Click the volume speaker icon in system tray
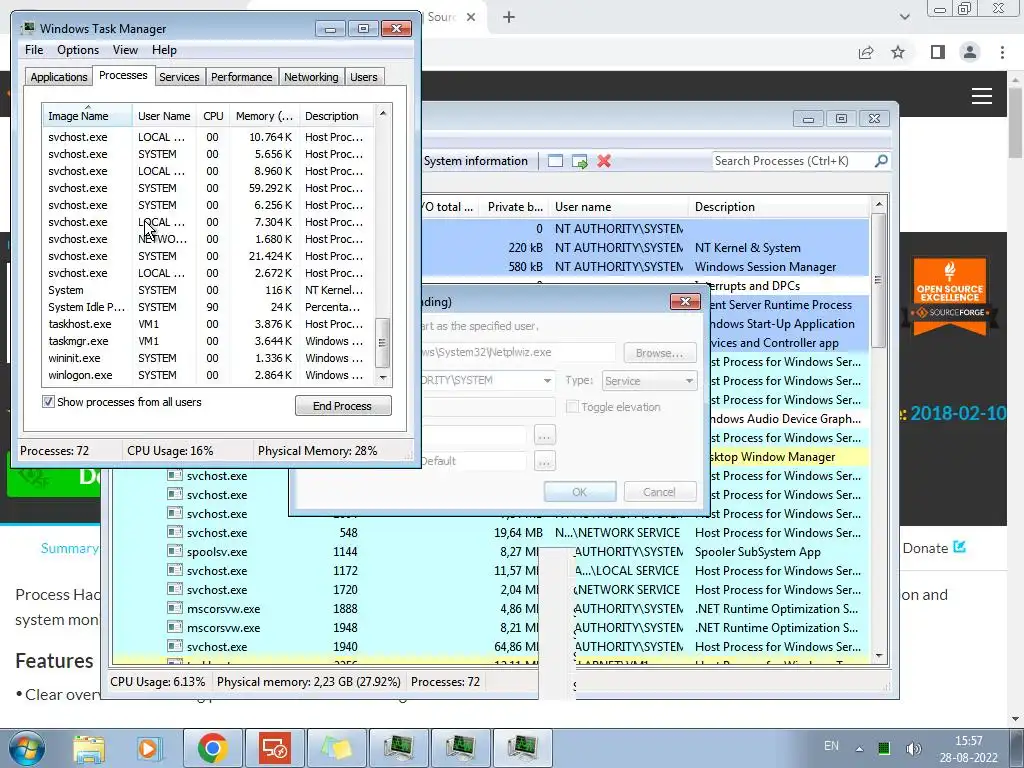Screen dimensions: 1024x768 pyautogui.click(x=913, y=748)
